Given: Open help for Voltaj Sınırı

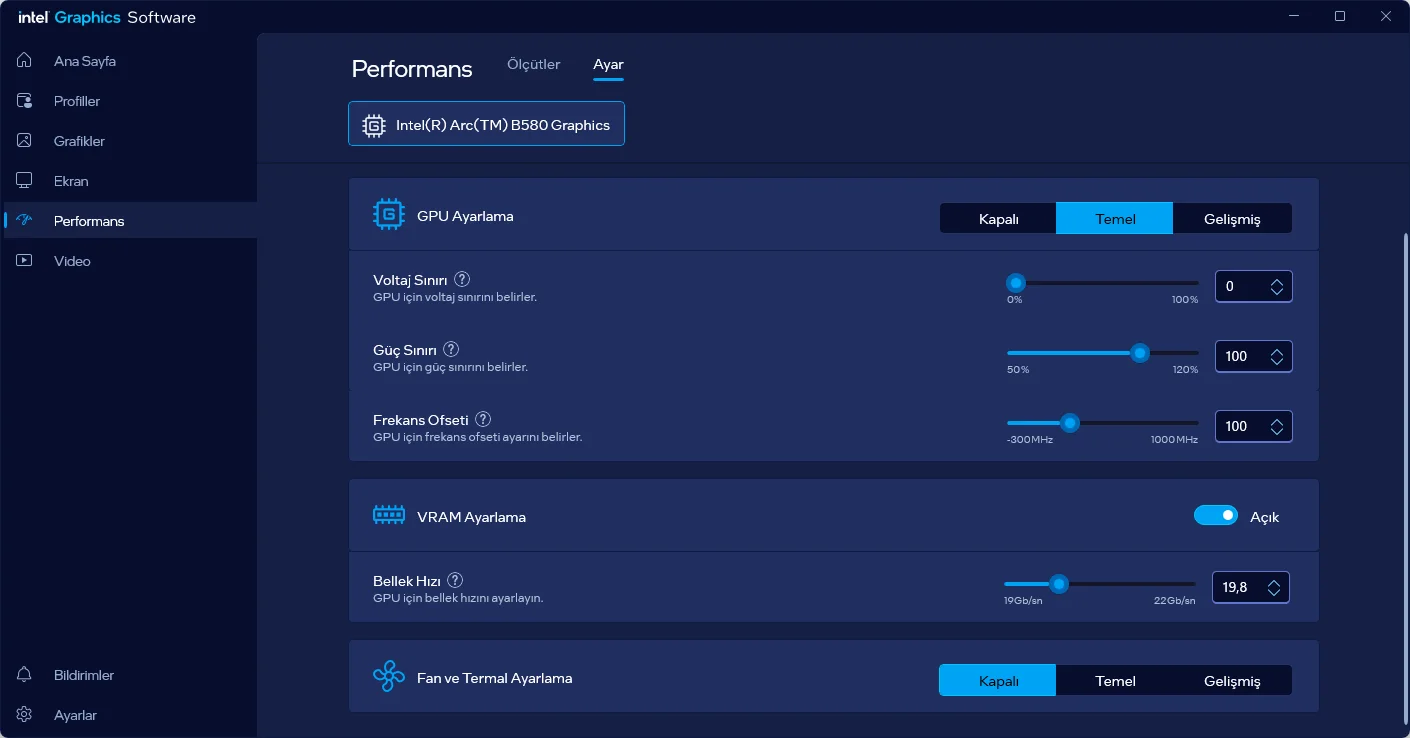Looking at the screenshot, I should (x=462, y=280).
